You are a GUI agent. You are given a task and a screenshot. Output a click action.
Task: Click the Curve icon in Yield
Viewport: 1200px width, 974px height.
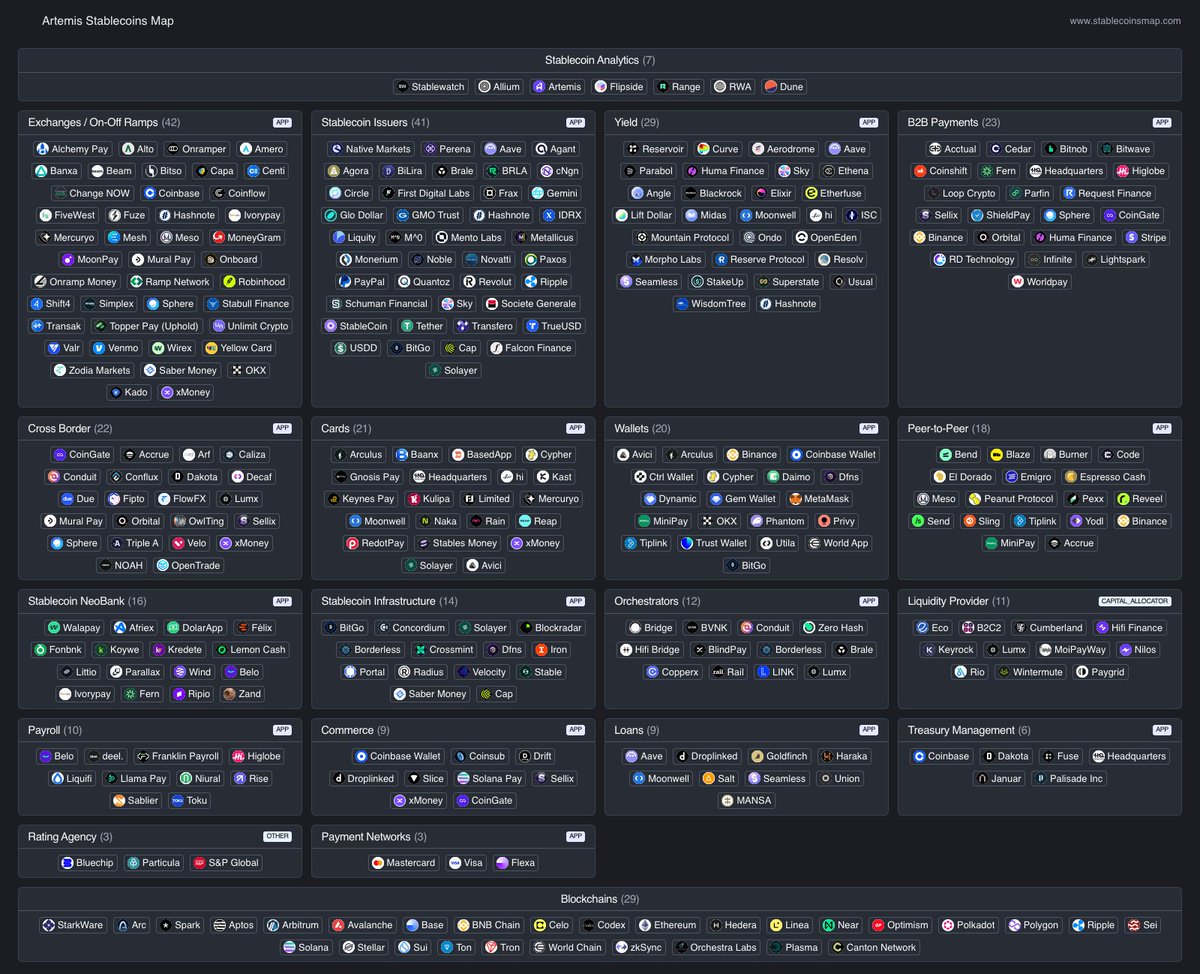[703, 149]
